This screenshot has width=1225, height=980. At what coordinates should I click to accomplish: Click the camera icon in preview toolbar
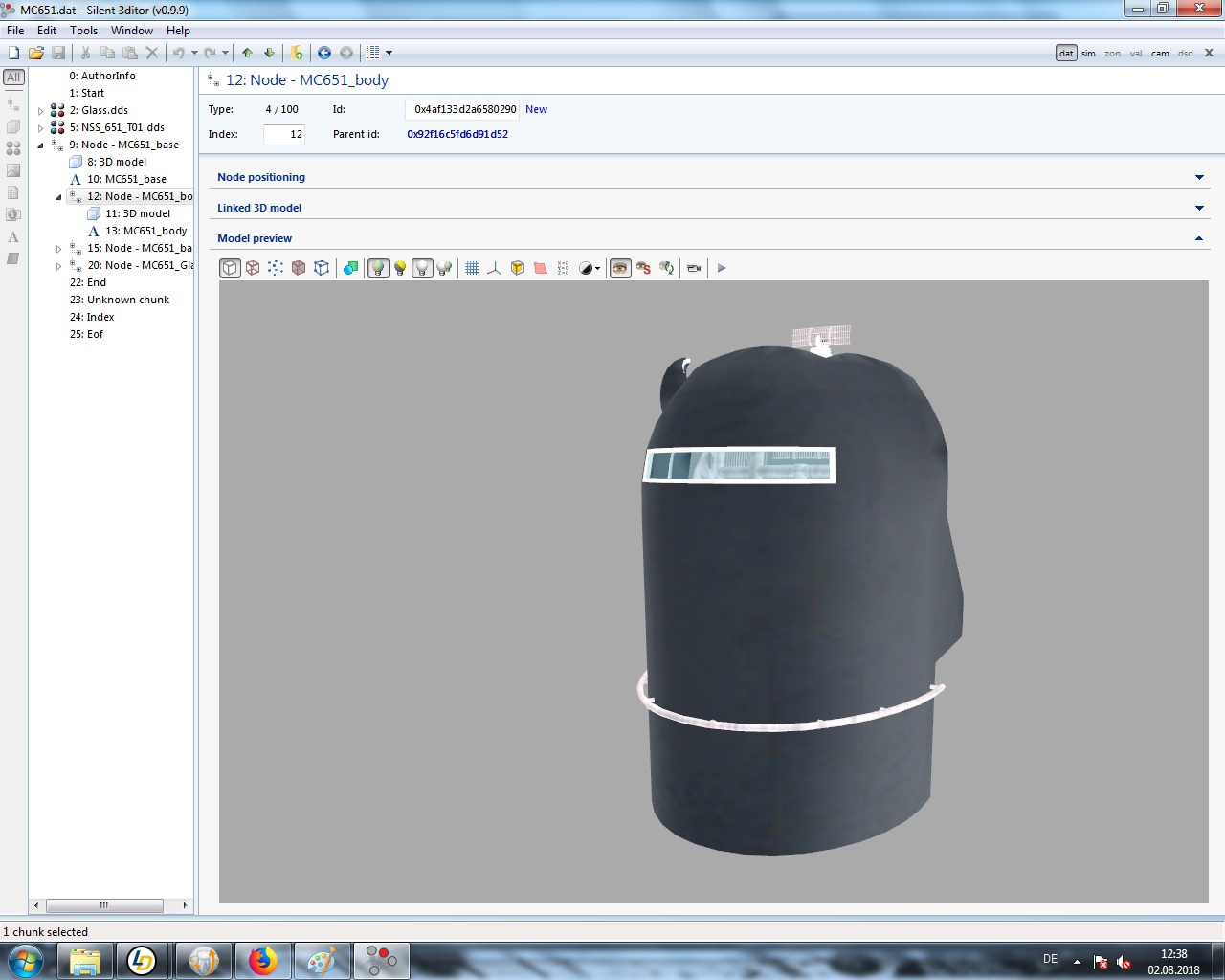694,268
